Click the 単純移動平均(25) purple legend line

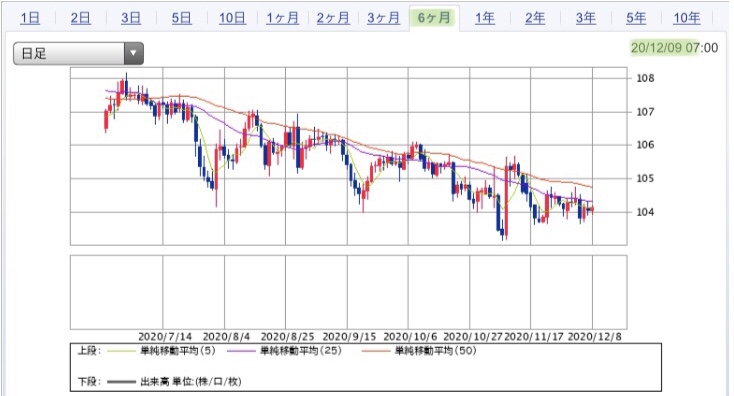[x=241, y=351]
